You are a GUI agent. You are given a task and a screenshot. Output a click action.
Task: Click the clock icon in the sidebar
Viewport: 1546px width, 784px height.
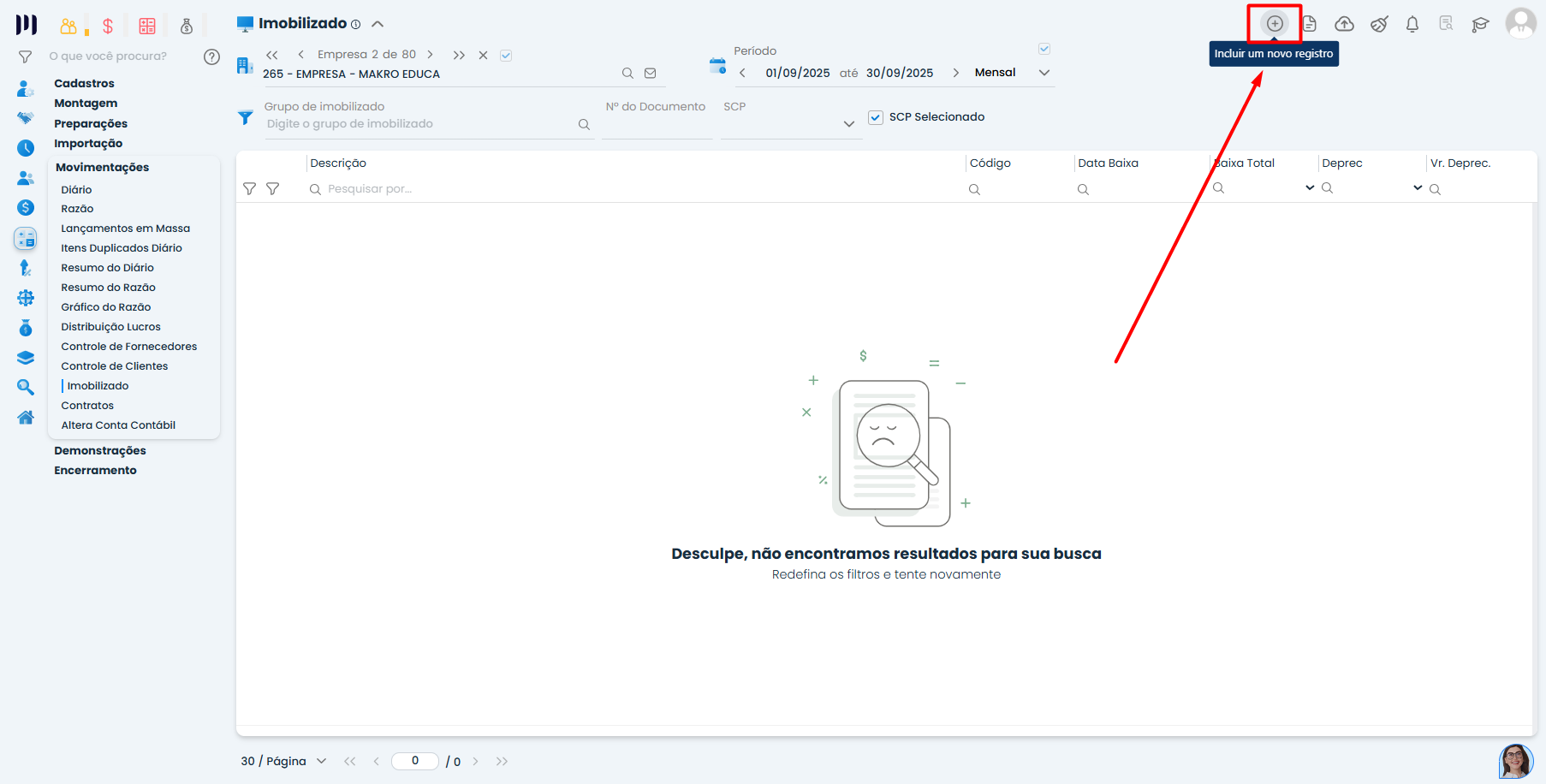coord(26,148)
